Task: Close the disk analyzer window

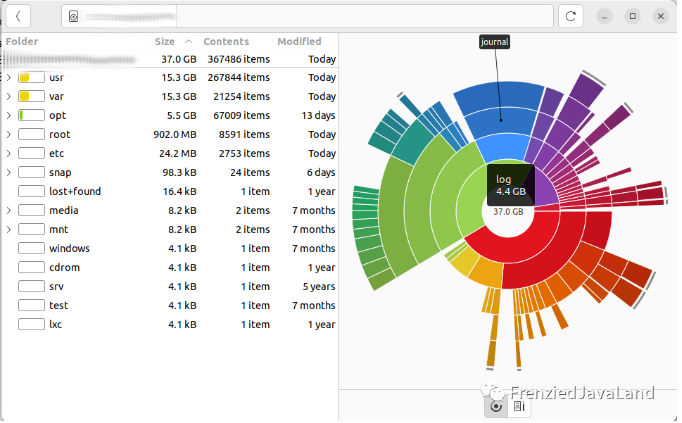Action: (x=661, y=17)
